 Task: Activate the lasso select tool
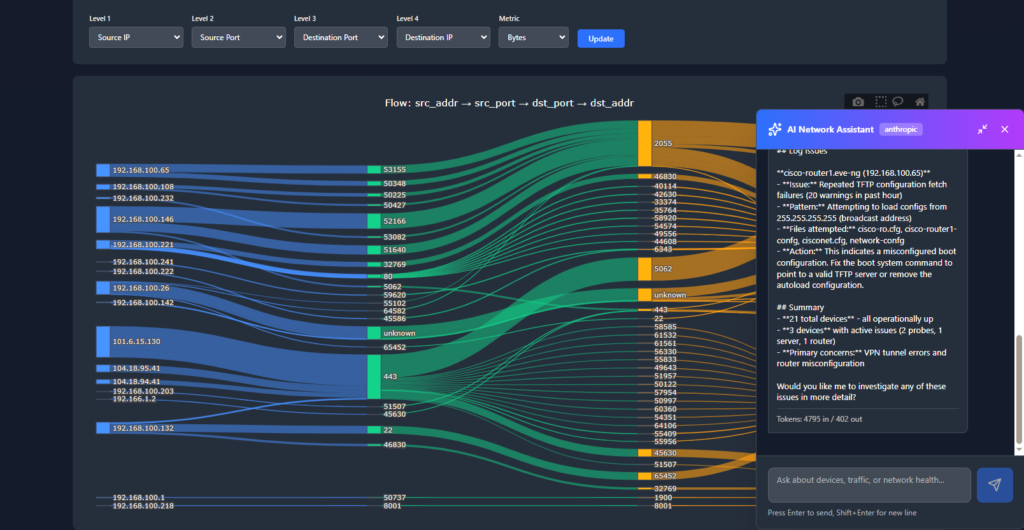899,101
